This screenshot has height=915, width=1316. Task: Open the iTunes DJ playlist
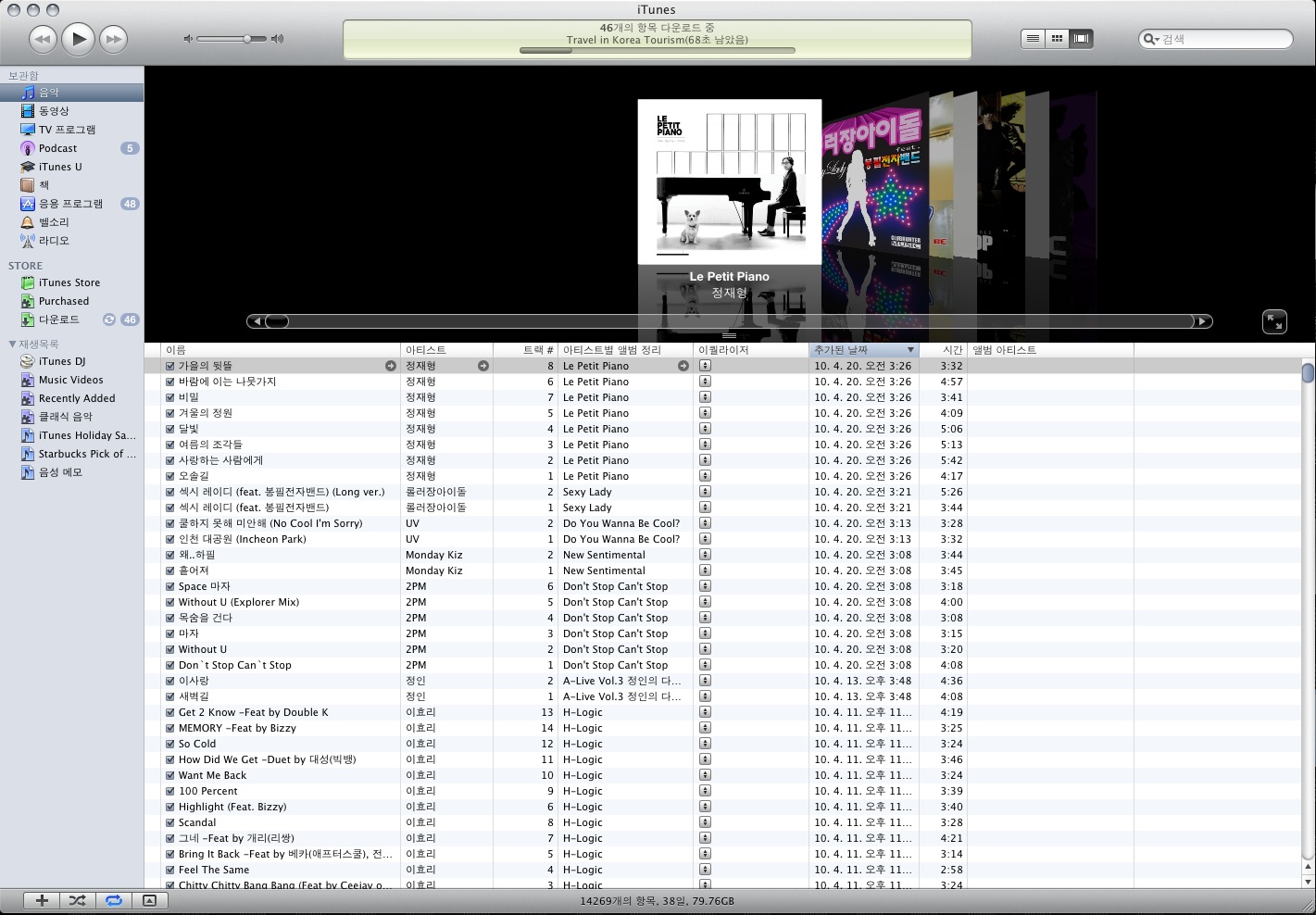[72, 361]
